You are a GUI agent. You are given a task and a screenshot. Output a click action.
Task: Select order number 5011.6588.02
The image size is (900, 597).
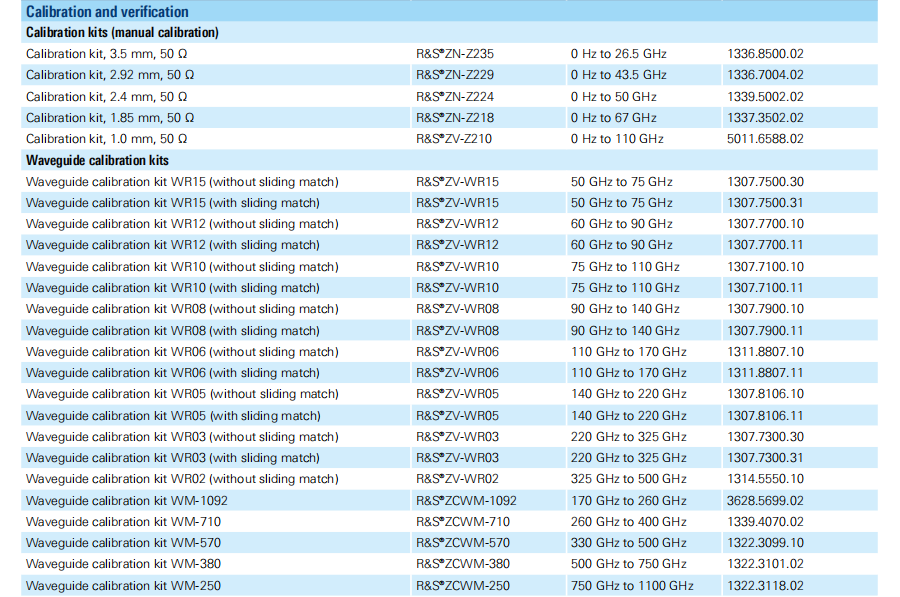[x=764, y=139]
